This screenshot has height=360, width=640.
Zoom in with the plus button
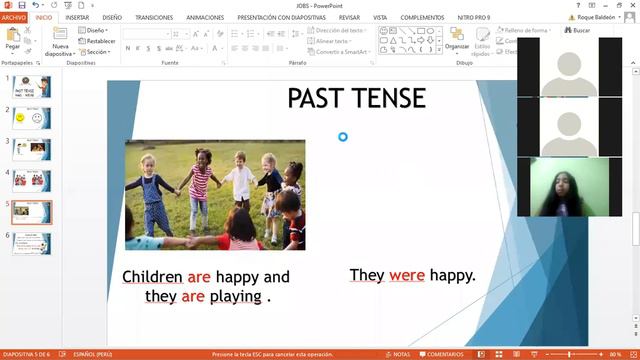coord(600,354)
